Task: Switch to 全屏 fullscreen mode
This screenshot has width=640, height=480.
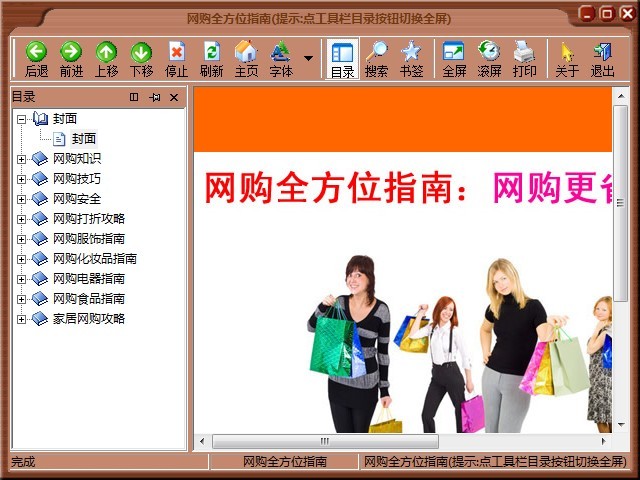Action: [x=454, y=59]
